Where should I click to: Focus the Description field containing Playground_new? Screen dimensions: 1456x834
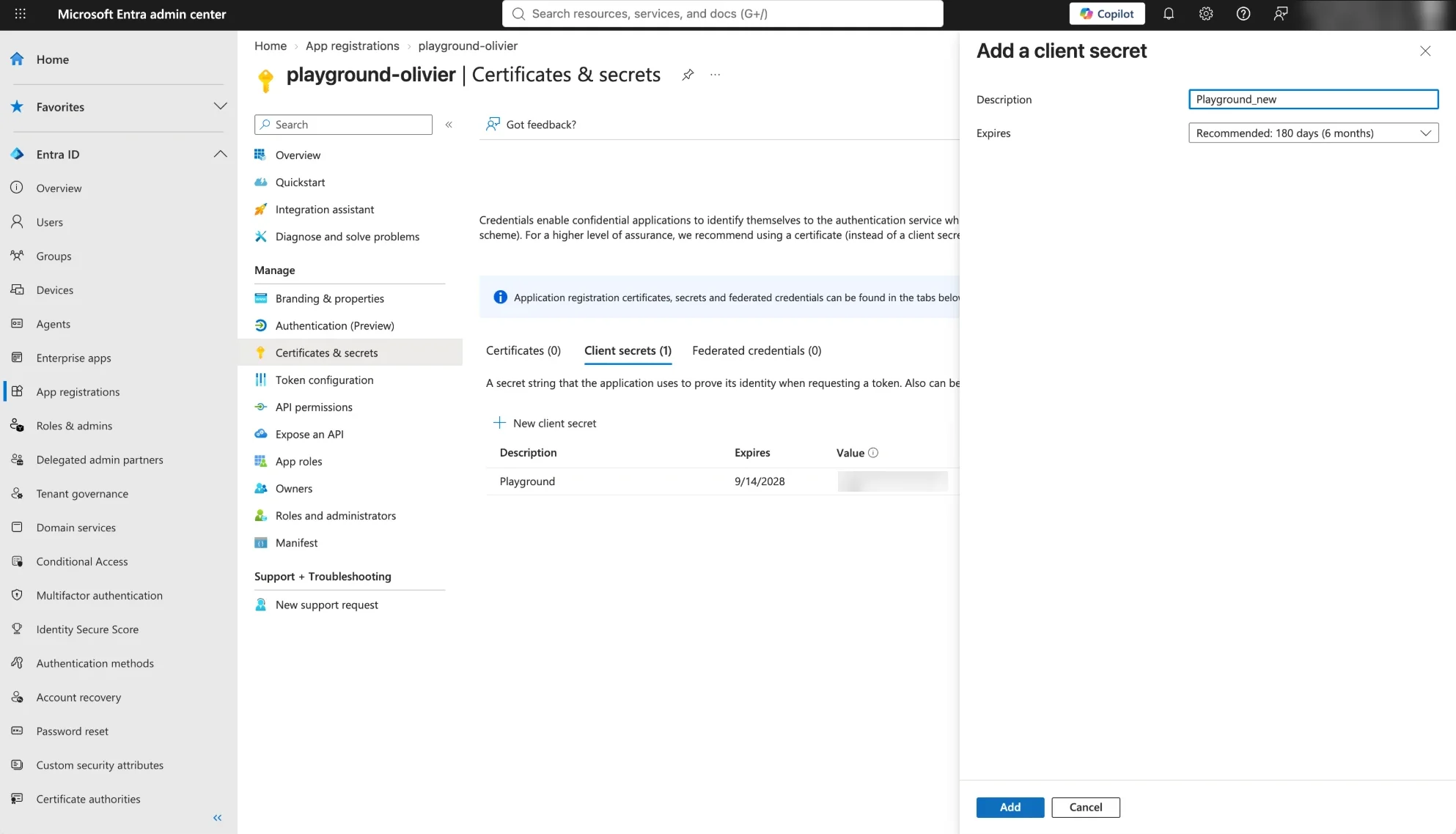click(1313, 100)
